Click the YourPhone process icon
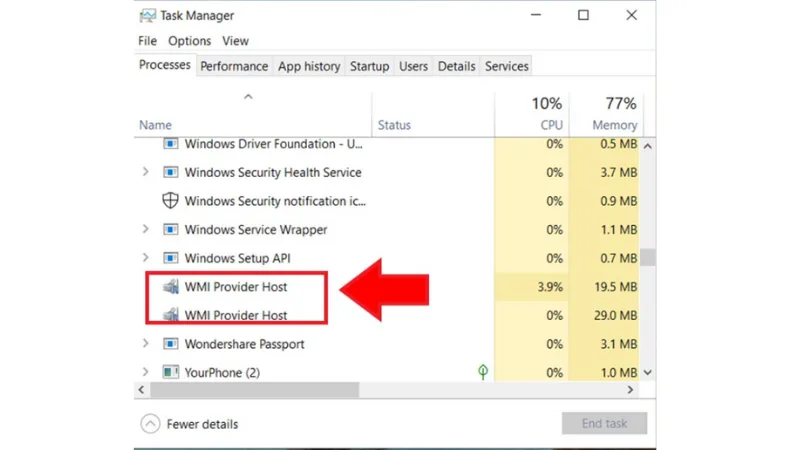 (170, 372)
